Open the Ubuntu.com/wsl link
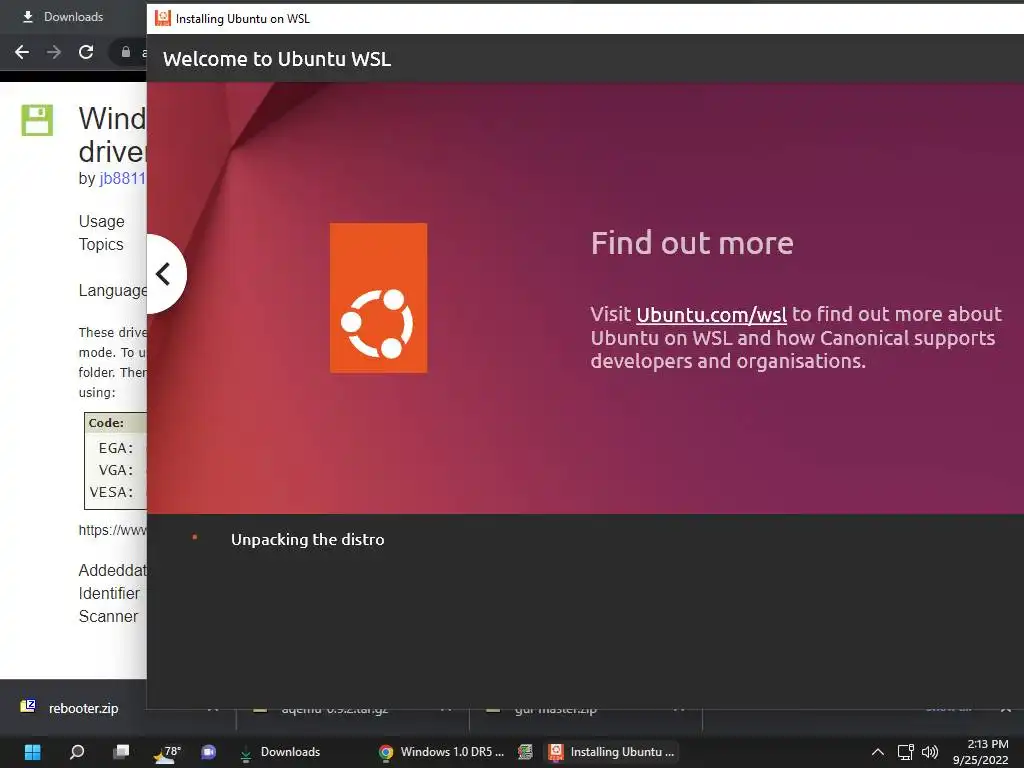This screenshot has width=1024, height=768. [711, 315]
